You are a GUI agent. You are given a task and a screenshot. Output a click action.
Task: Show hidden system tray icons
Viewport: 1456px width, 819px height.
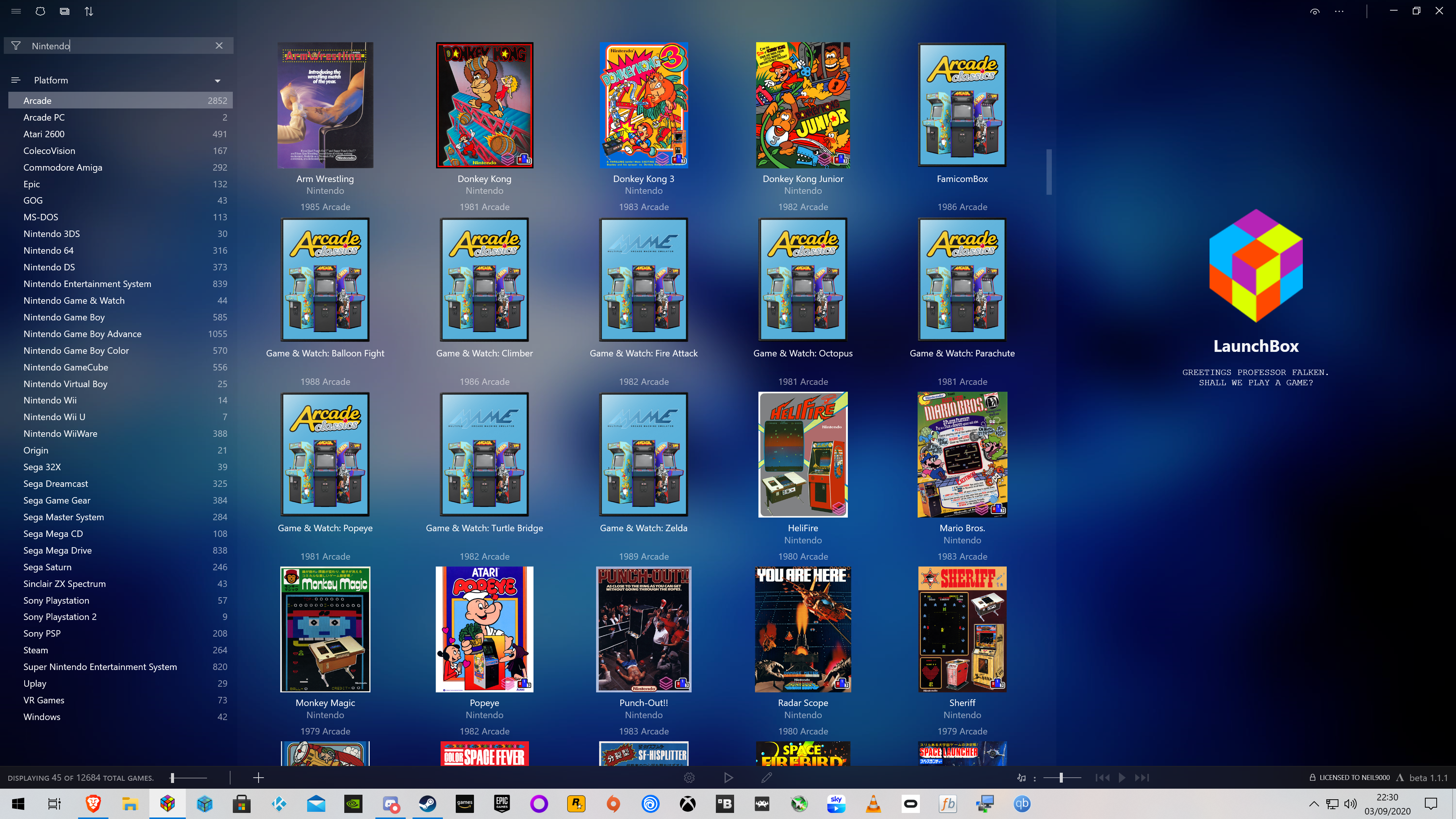coord(1314,804)
